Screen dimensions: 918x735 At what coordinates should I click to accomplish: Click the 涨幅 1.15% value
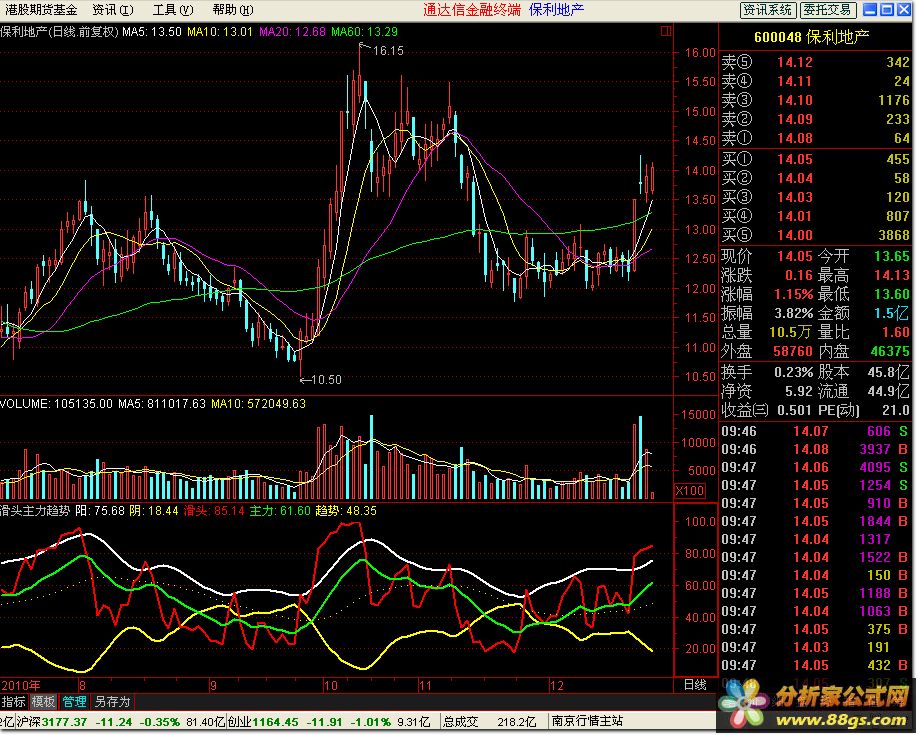(794, 294)
